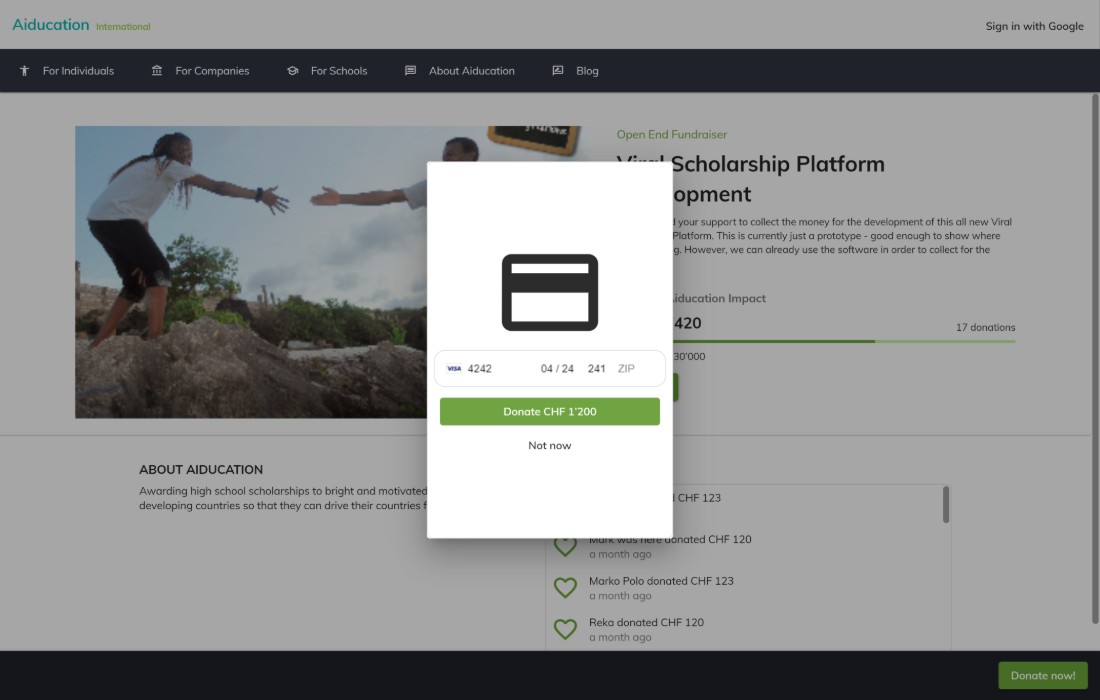The height and width of the screenshot is (700, 1100).
Task: Click the Blog icon
Action: (x=558, y=71)
